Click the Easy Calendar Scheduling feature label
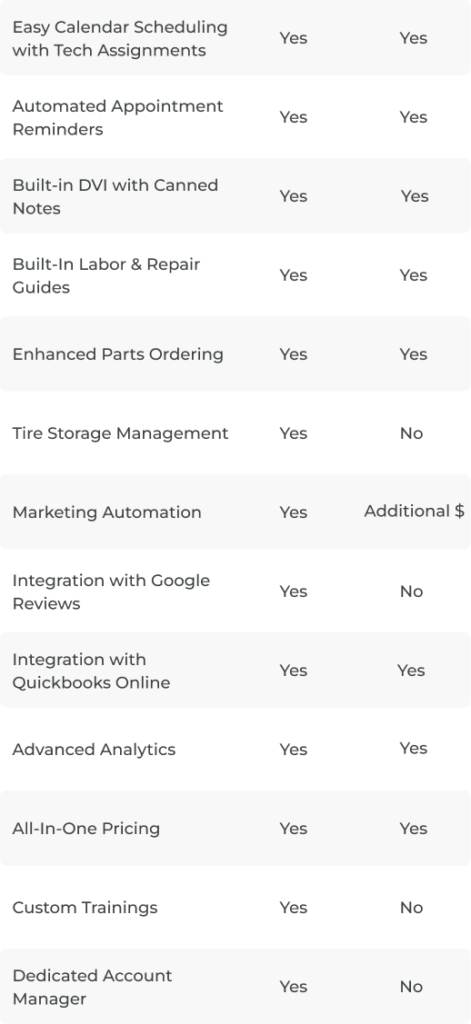Viewport: 471px width, 1024px height. point(120,39)
